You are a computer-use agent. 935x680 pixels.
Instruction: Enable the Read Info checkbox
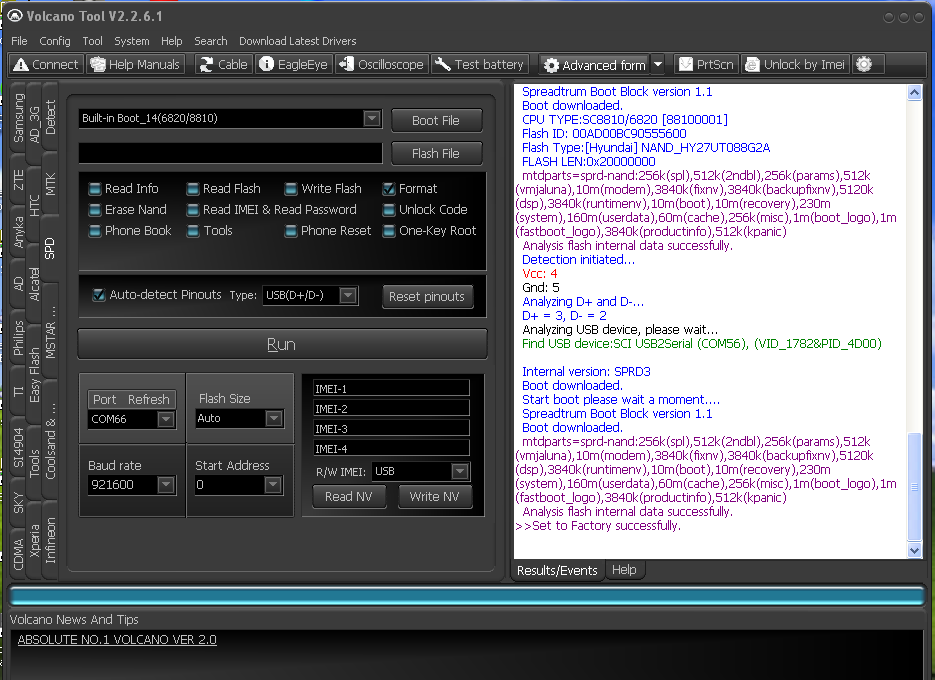click(95, 189)
